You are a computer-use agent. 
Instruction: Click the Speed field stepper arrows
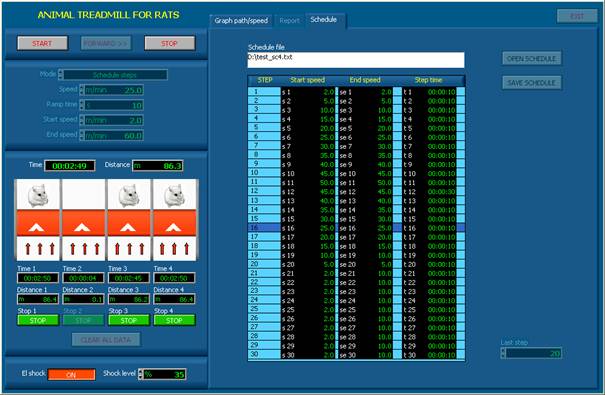[x=81, y=90]
